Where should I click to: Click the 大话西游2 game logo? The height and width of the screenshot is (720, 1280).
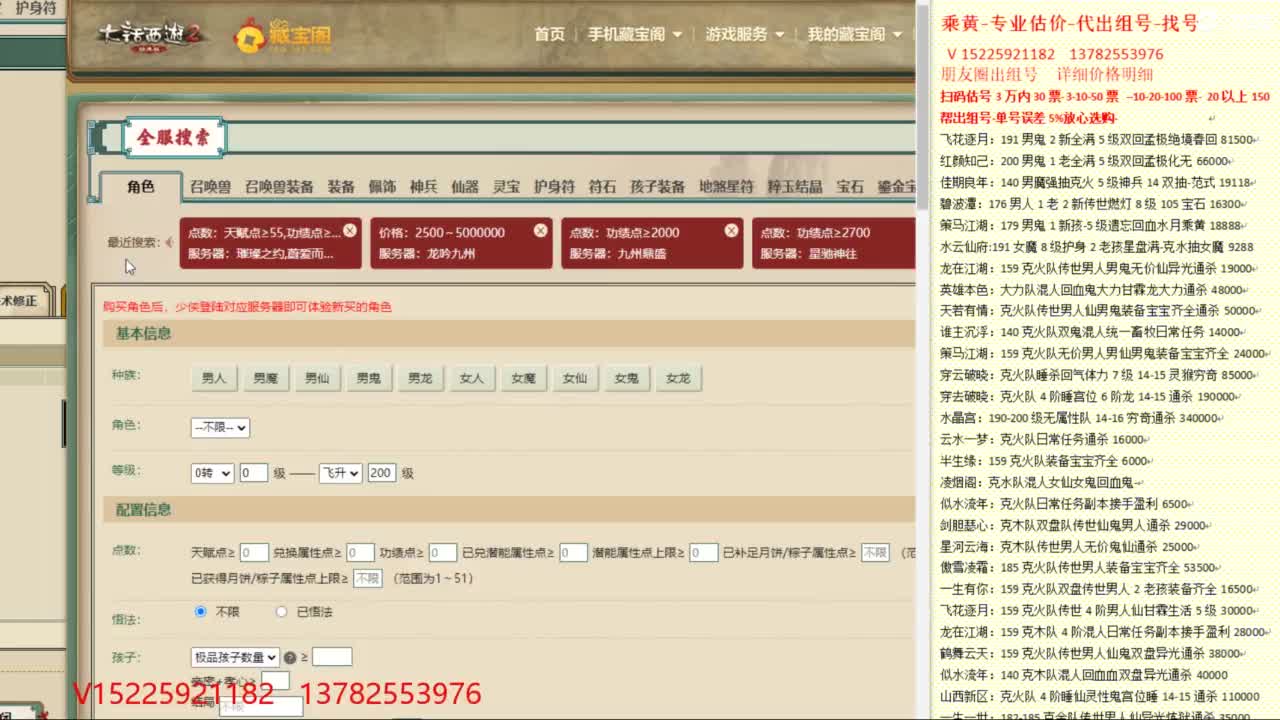(151, 35)
